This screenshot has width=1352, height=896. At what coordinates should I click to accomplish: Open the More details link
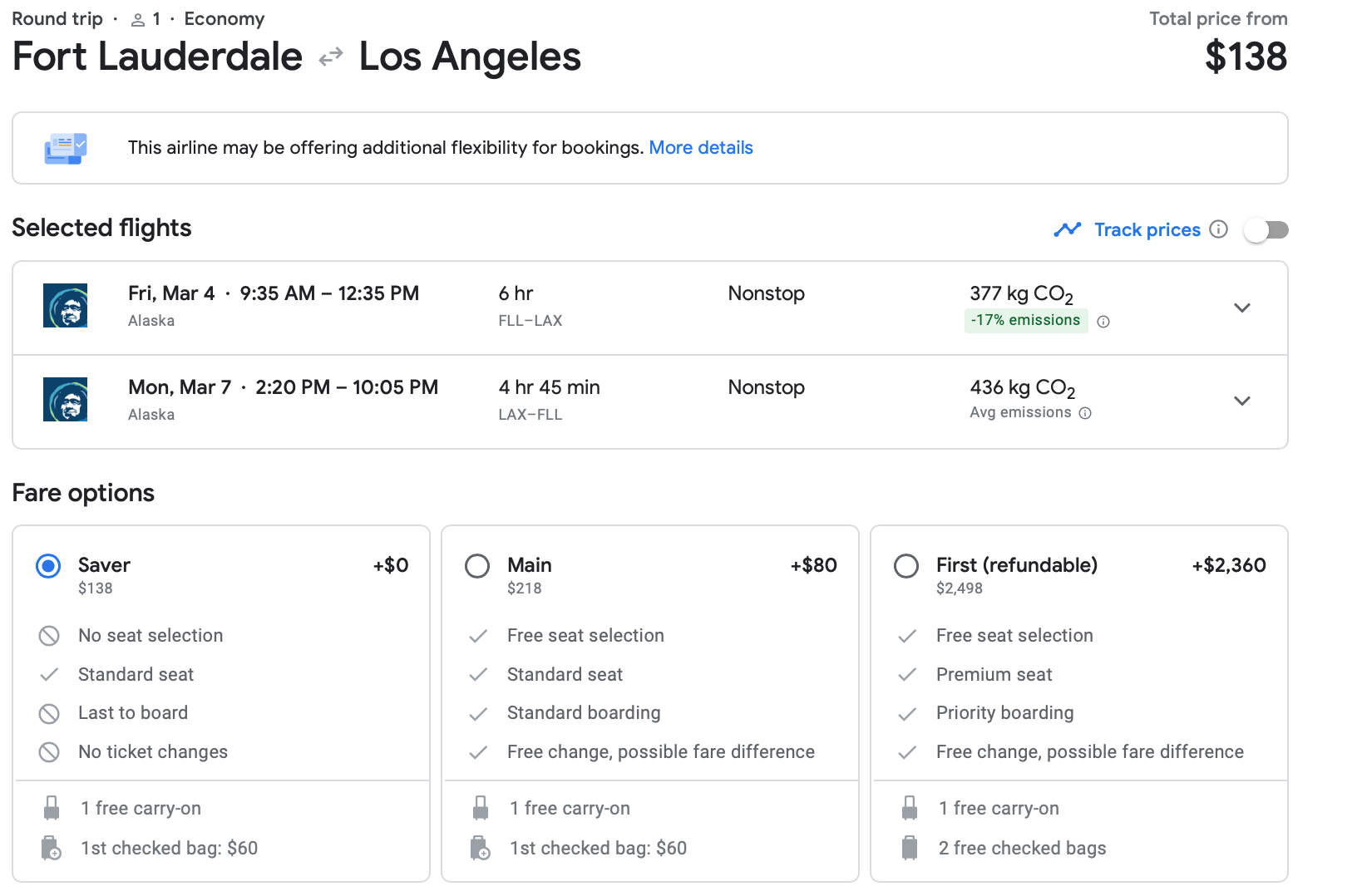pyautogui.click(x=700, y=148)
